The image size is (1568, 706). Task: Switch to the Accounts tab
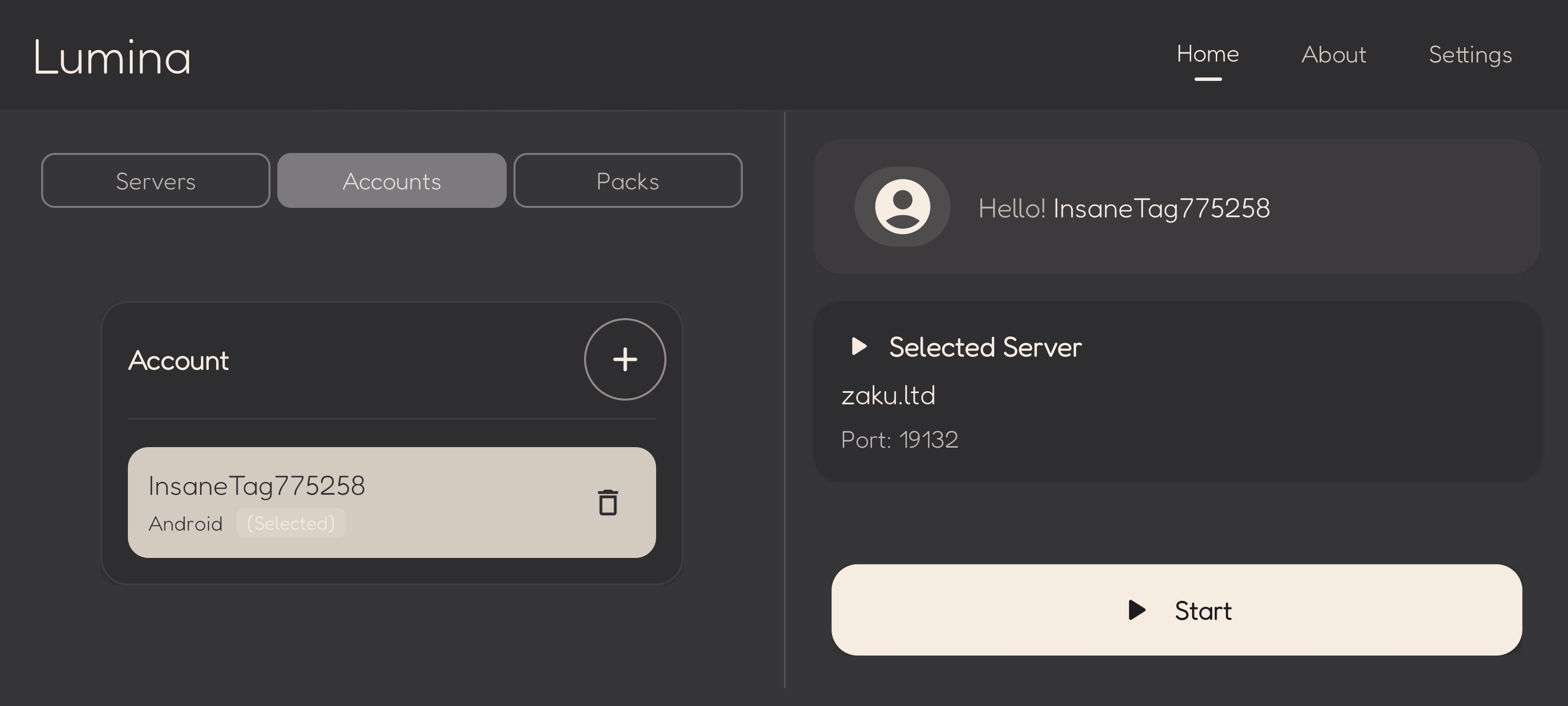tap(392, 181)
